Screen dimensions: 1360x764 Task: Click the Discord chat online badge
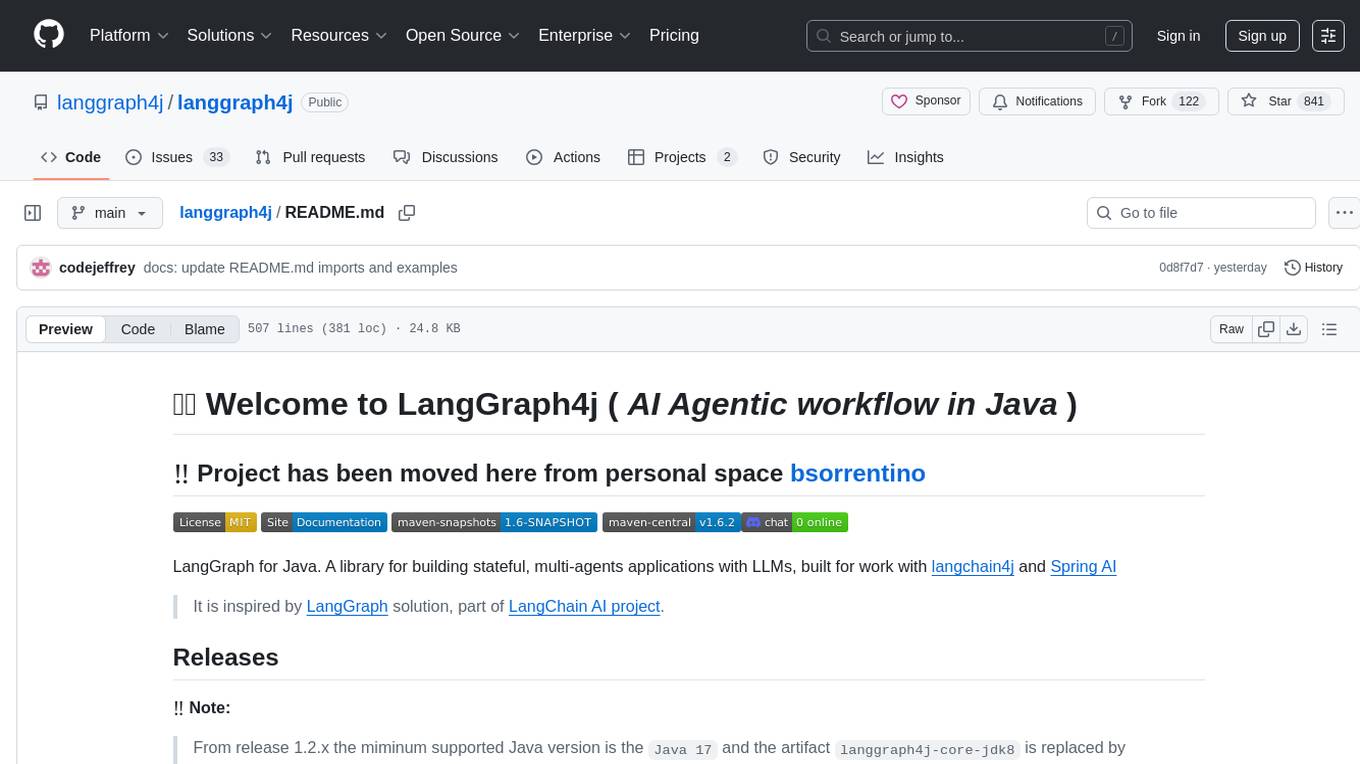click(x=794, y=522)
